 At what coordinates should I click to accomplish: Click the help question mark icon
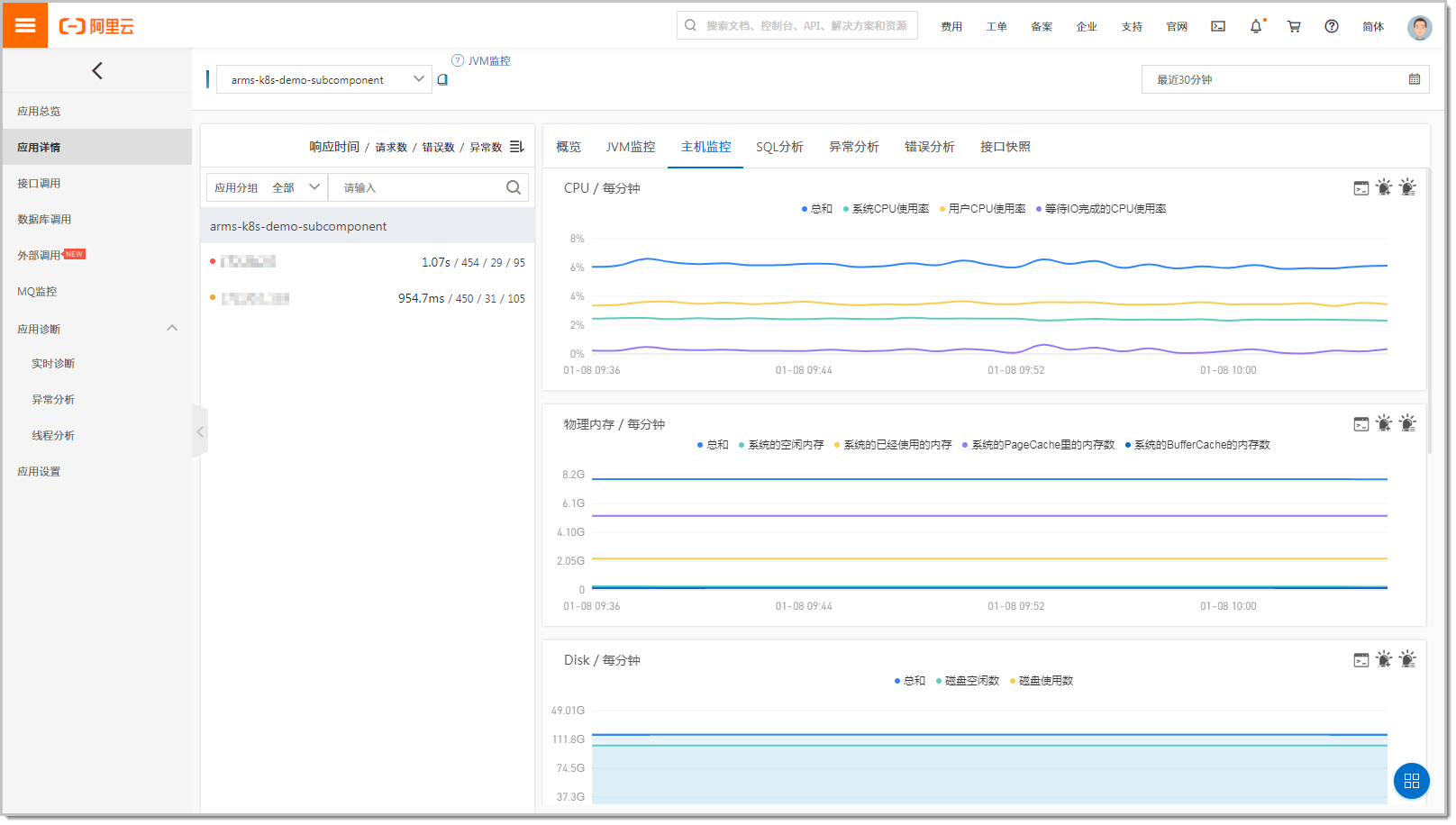coord(1331,26)
